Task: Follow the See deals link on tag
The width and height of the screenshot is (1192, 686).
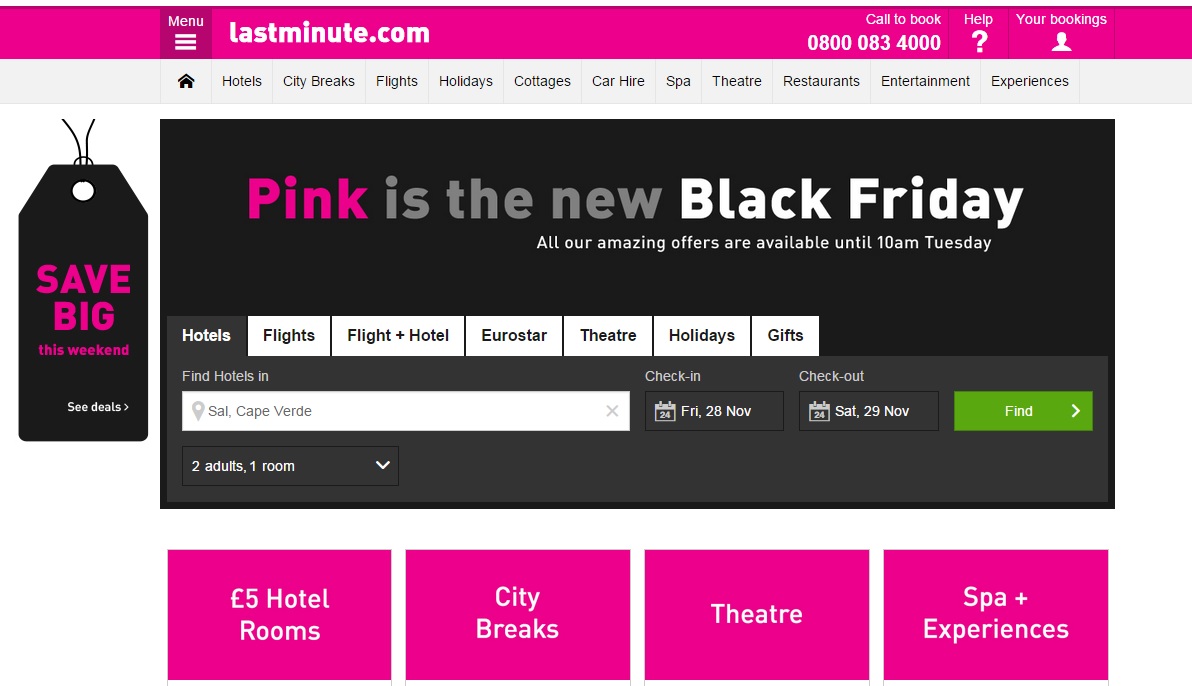Action: click(x=98, y=407)
